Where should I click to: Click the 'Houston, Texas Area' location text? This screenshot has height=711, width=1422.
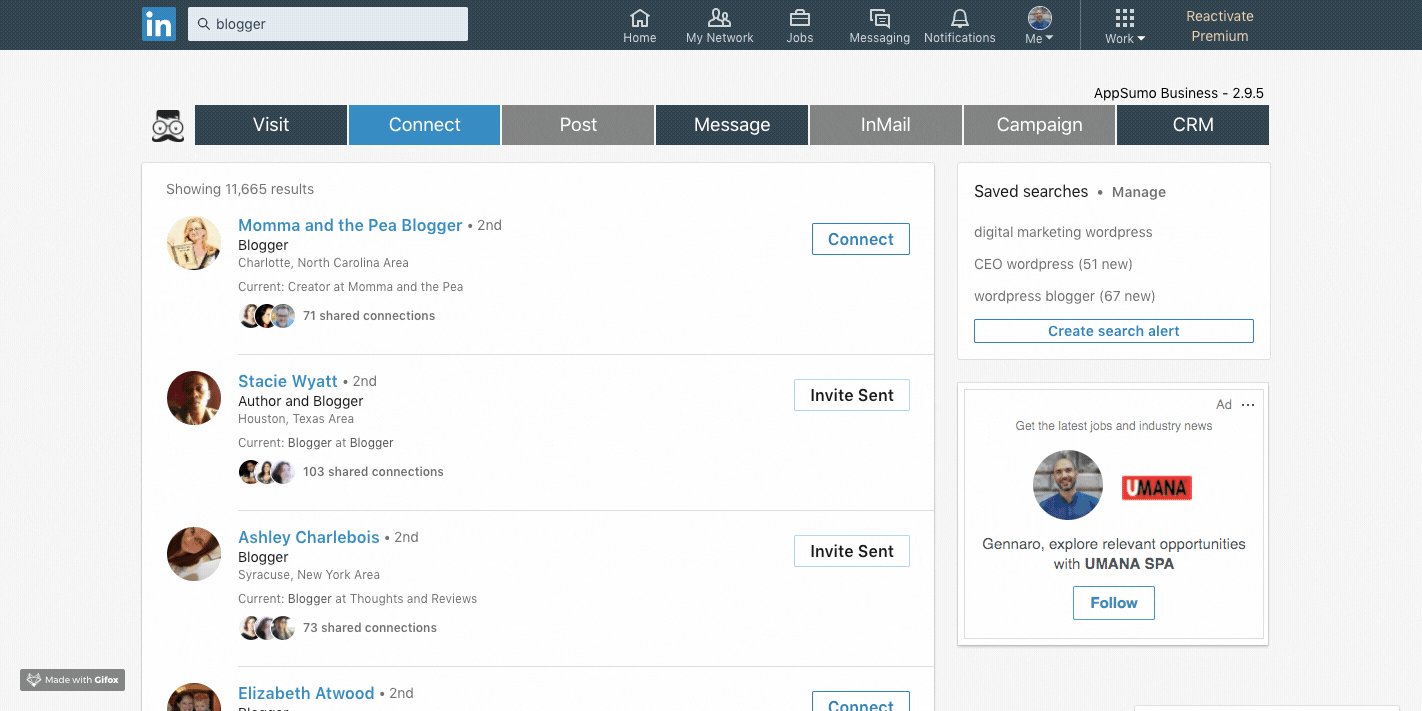pyautogui.click(x=296, y=419)
